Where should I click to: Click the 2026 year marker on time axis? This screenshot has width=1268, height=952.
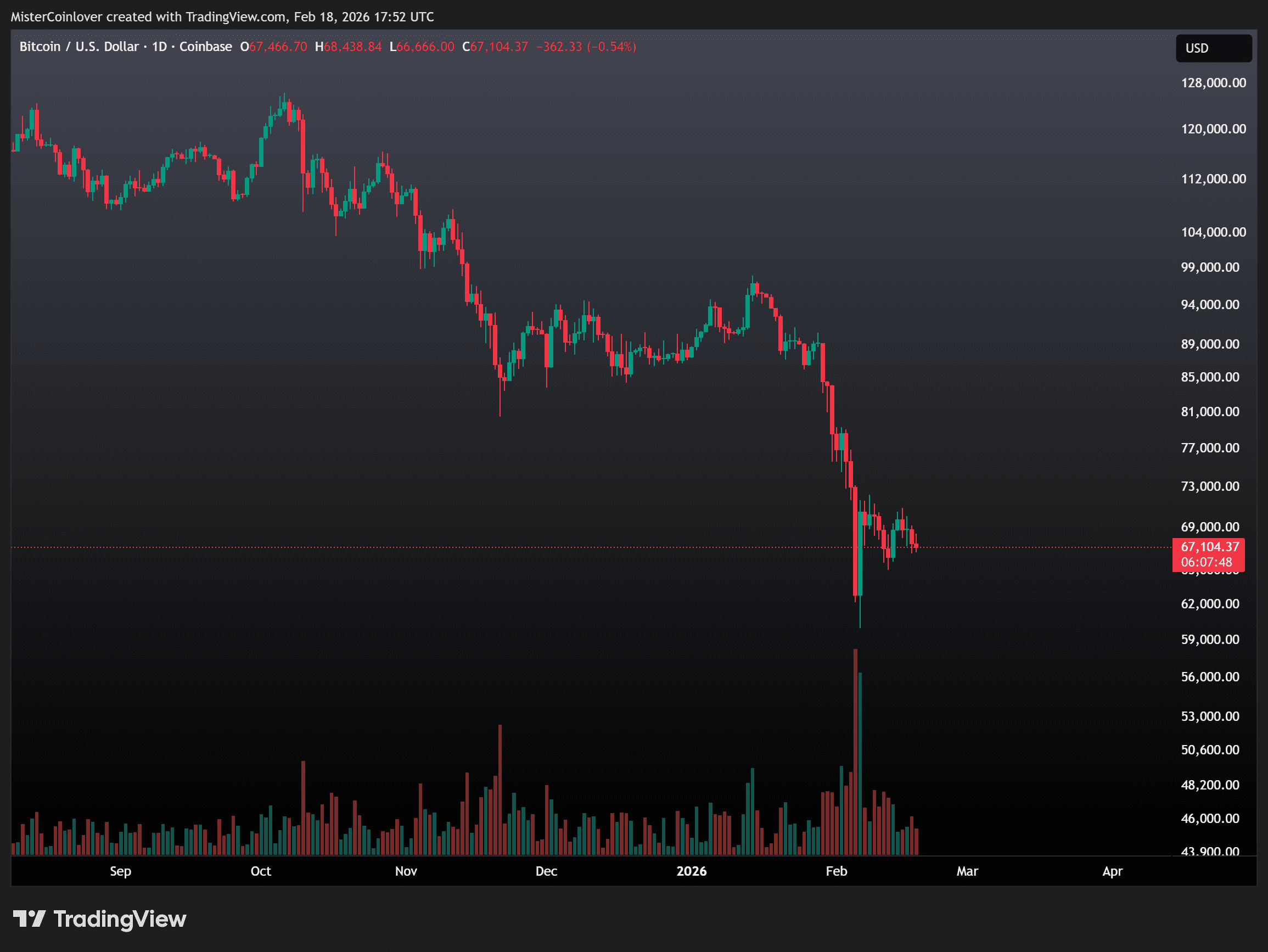point(691,871)
